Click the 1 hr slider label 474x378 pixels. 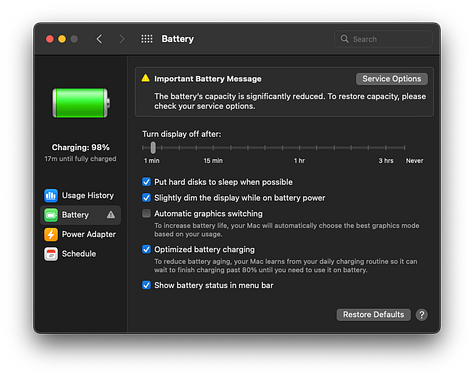[x=299, y=161]
